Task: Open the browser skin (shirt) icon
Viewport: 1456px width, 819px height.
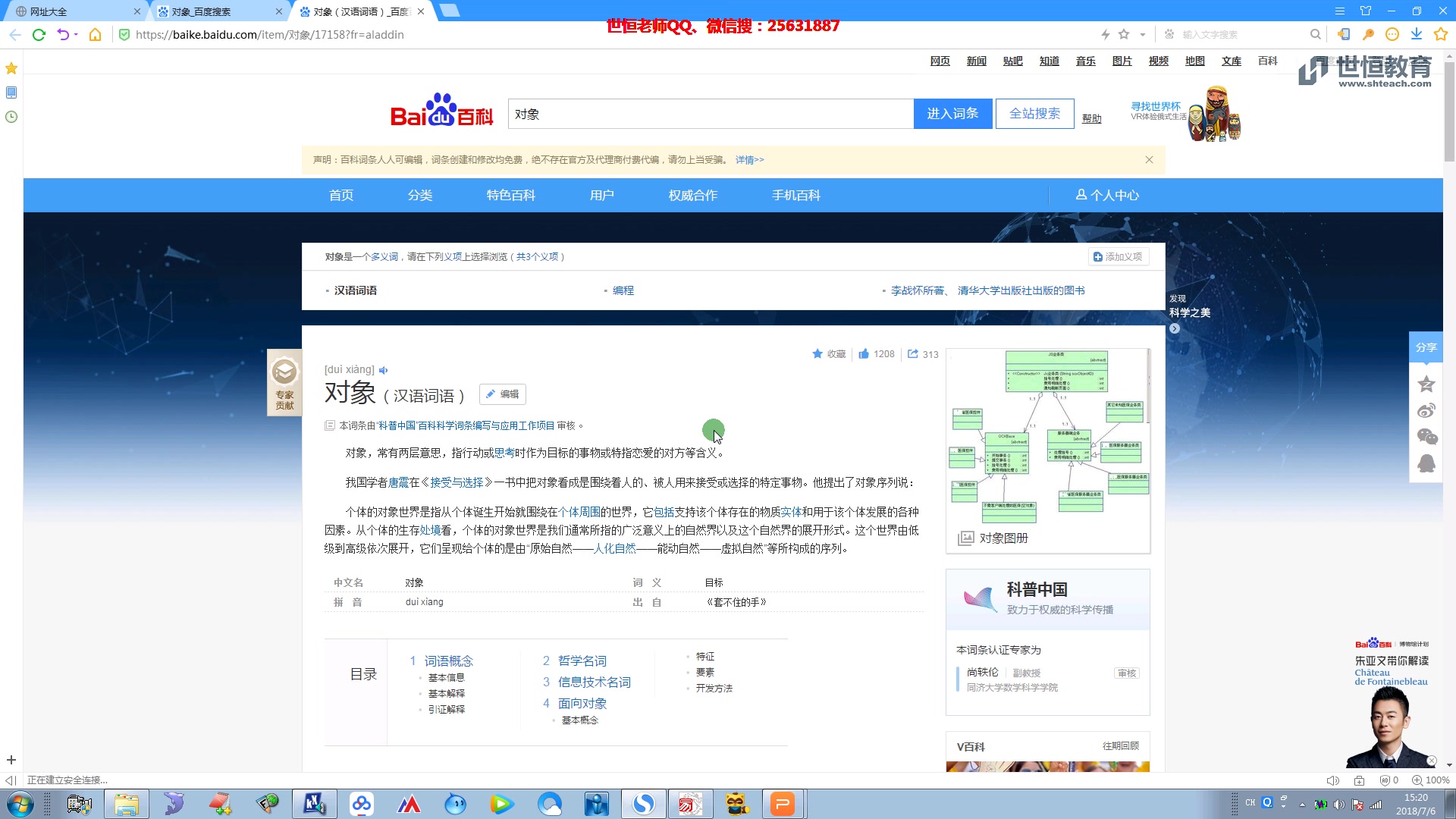Action: click(x=1366, y=11)
